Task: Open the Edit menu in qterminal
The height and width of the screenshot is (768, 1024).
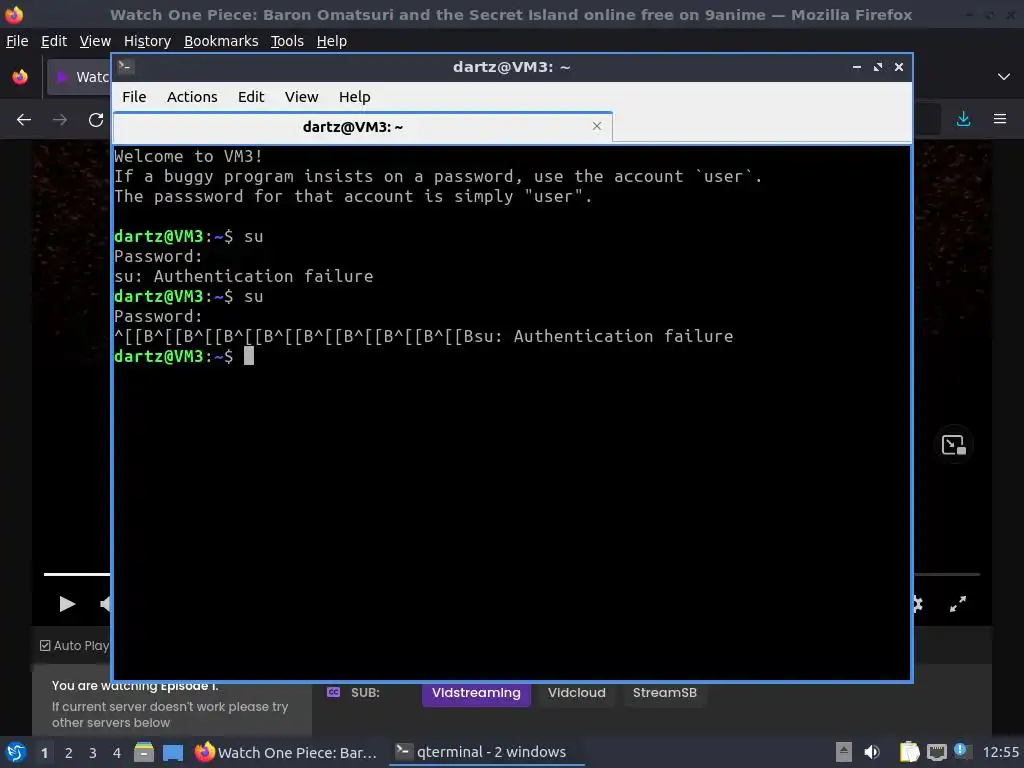Action: (251, 97)
